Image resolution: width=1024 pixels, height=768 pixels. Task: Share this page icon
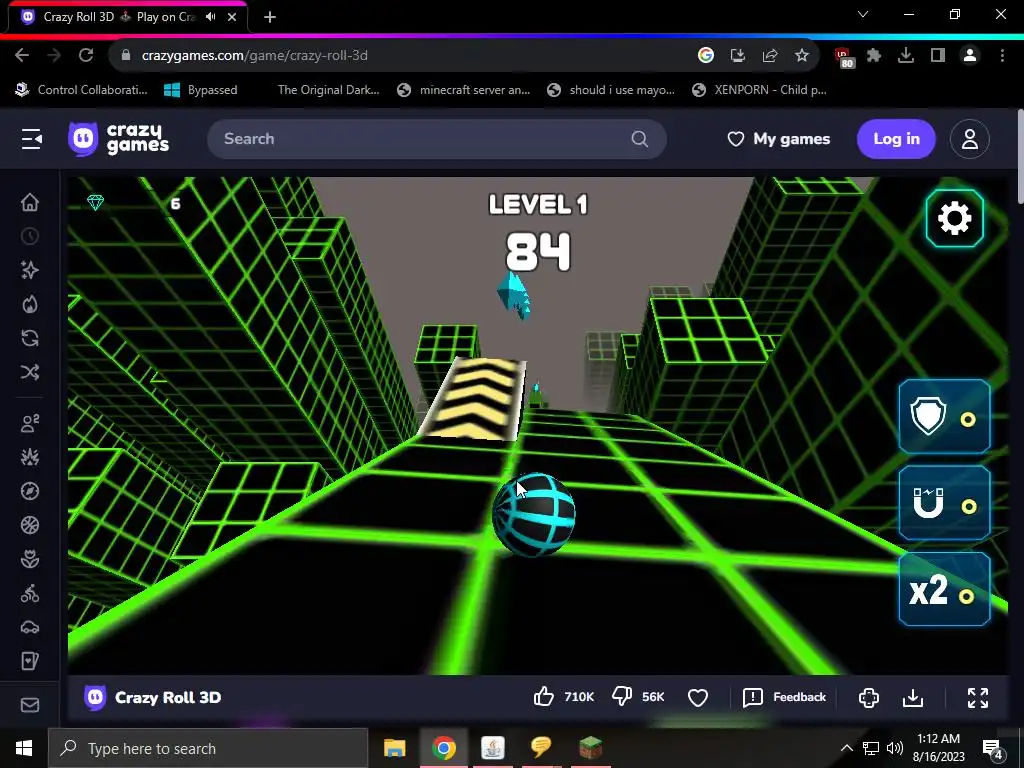coord(770,56)
